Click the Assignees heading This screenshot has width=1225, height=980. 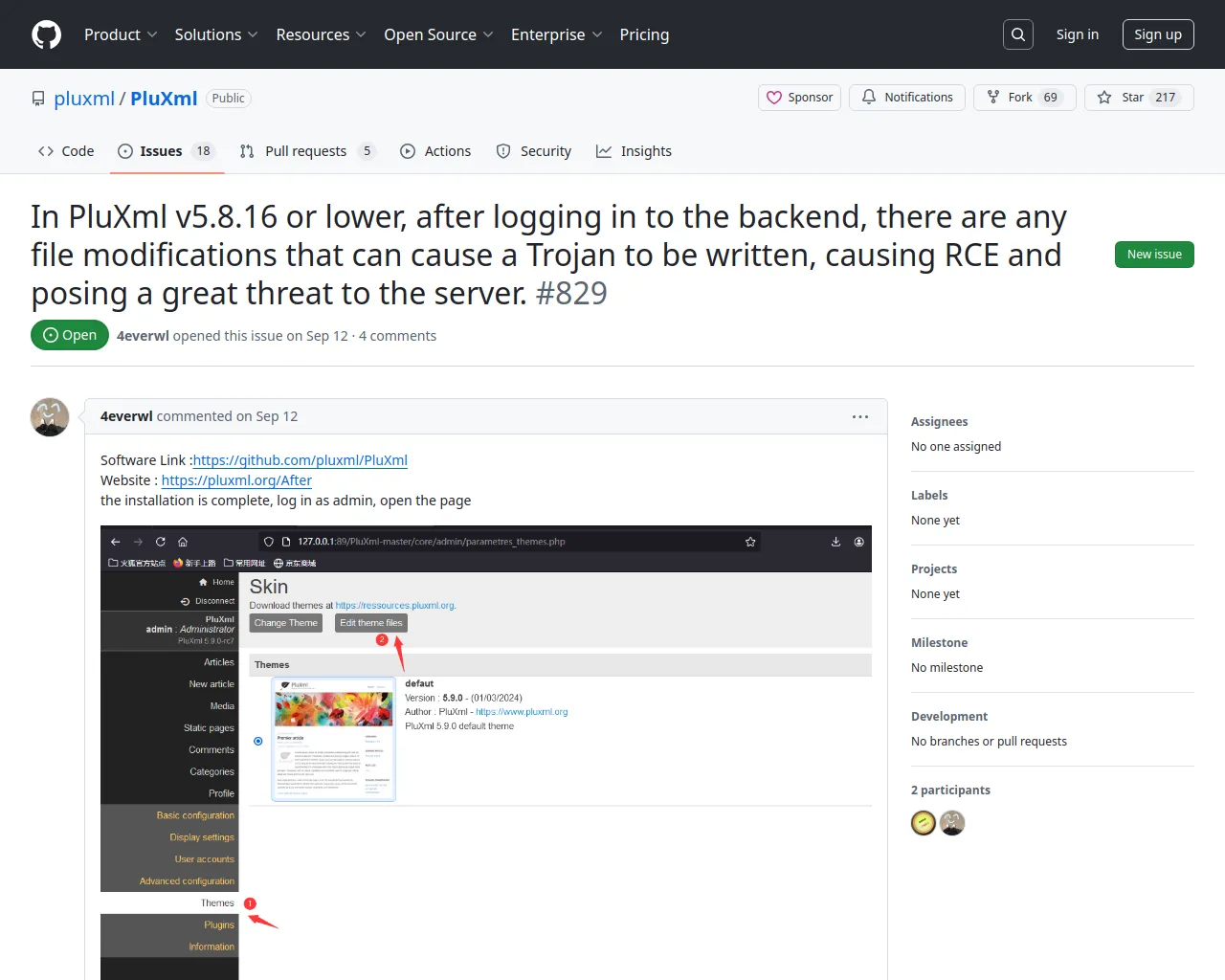(940, 422)
